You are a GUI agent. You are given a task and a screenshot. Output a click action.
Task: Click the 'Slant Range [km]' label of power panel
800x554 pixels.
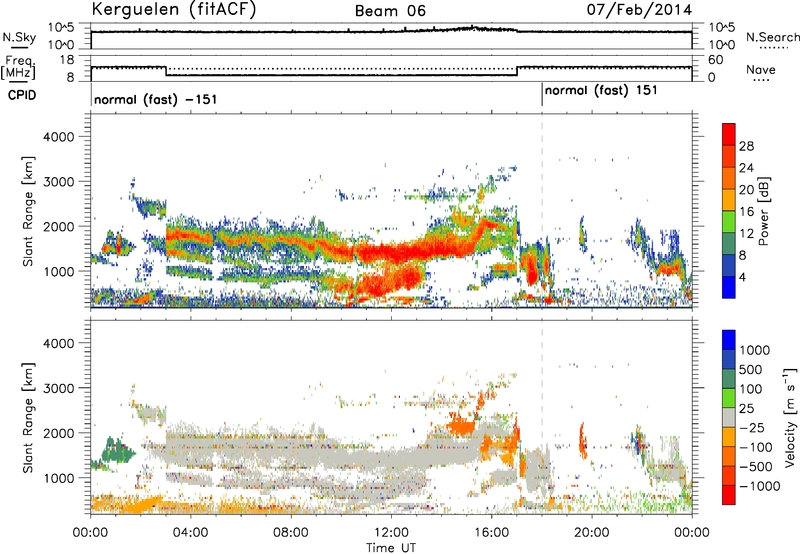(x=28, y=211)
